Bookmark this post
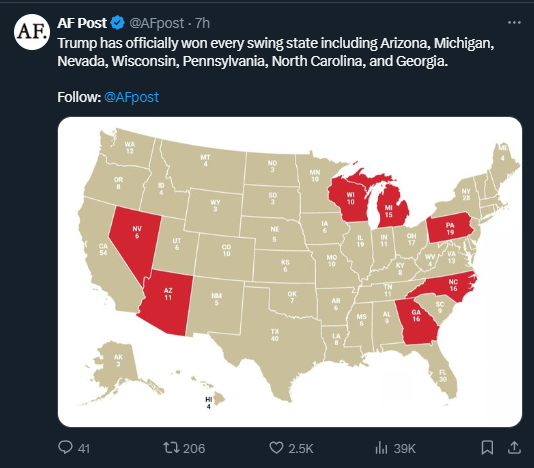The image size is (534, 468). (x=487, y=448)
